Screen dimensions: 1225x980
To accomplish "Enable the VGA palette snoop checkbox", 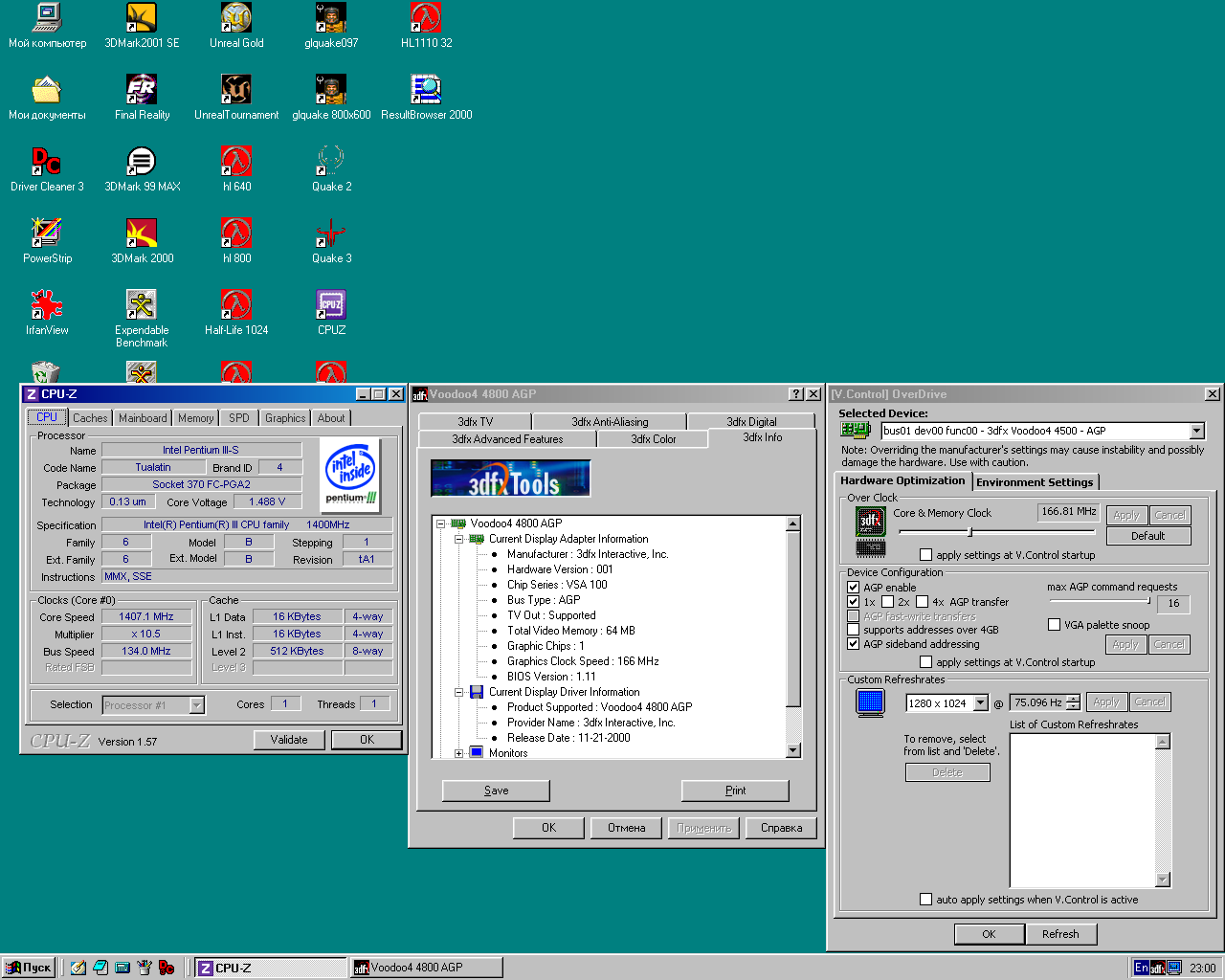I will click(1054, 625).
